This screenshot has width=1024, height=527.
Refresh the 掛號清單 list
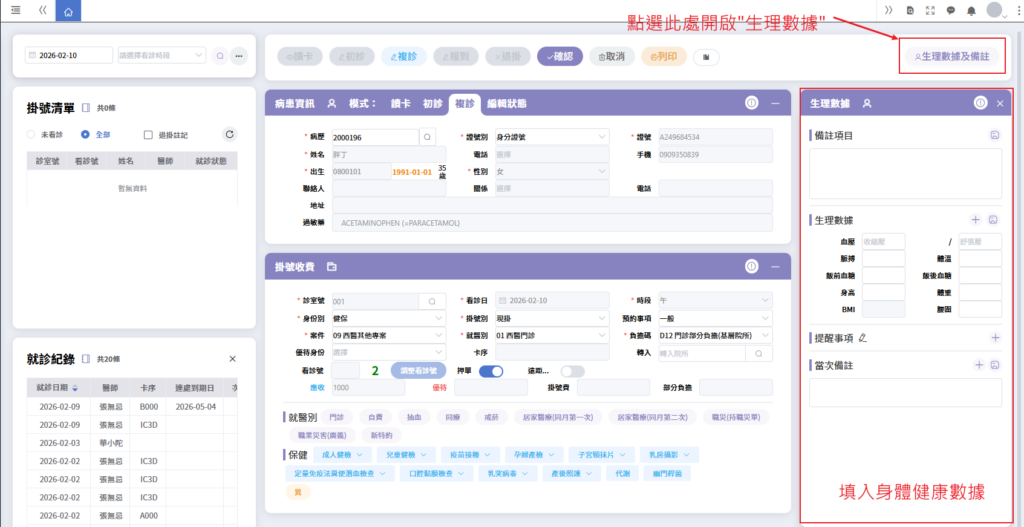[230, 134]
